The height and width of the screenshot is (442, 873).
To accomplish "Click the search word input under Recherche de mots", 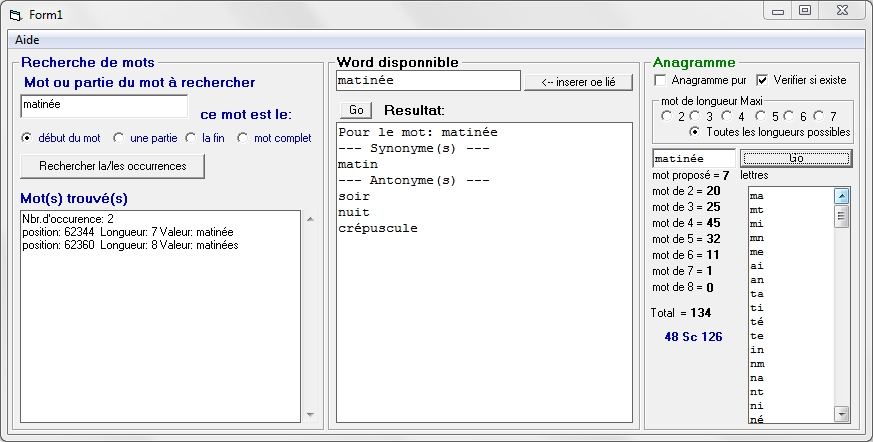I will [103, 106].
